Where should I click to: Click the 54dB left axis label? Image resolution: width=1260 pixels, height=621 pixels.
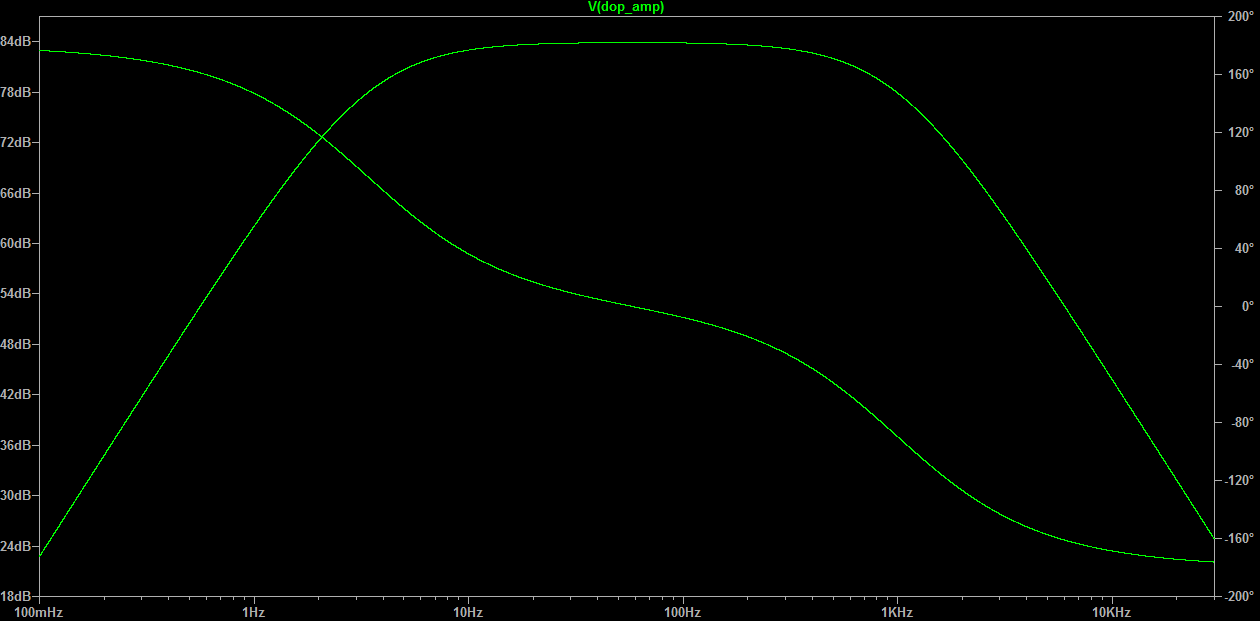pos(16,293)
